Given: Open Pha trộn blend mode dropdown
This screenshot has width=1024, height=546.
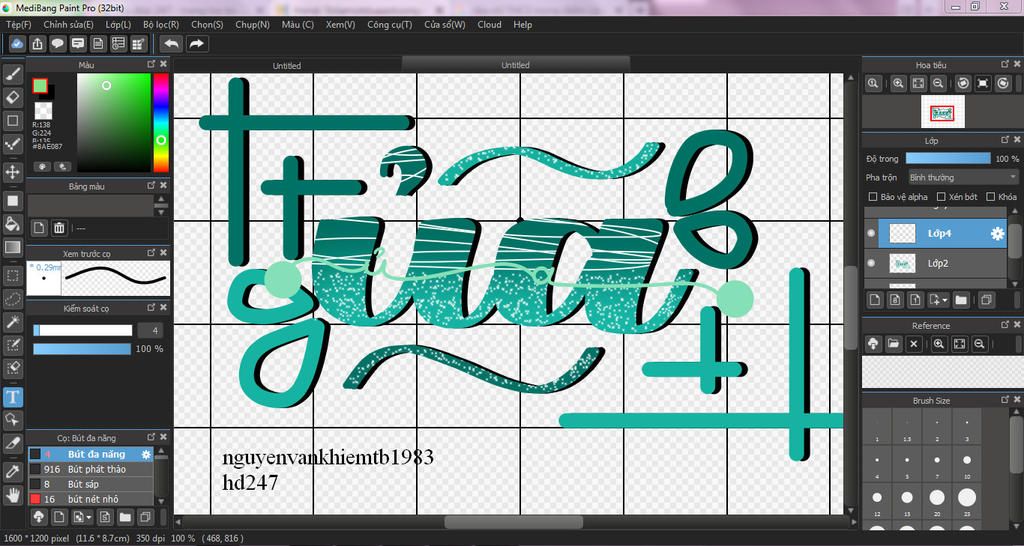Looking at the screenshot, I should coord(963,178).
